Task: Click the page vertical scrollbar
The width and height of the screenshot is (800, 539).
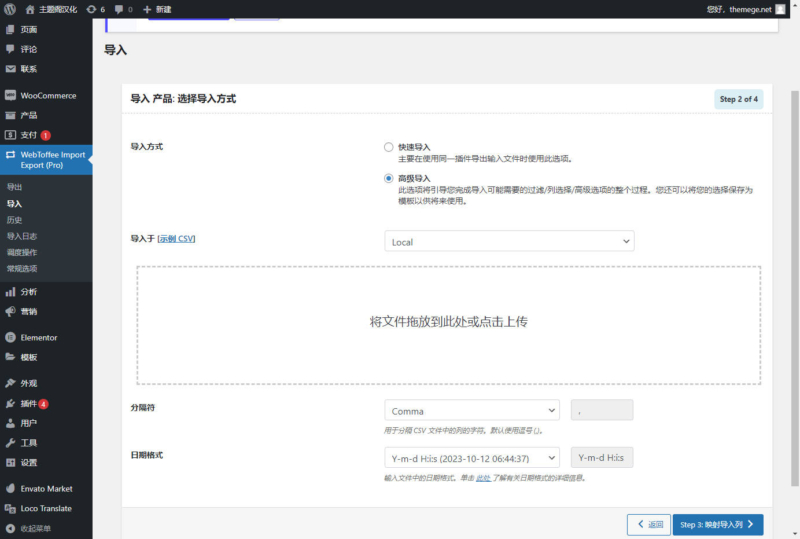Action: point(794,288)
